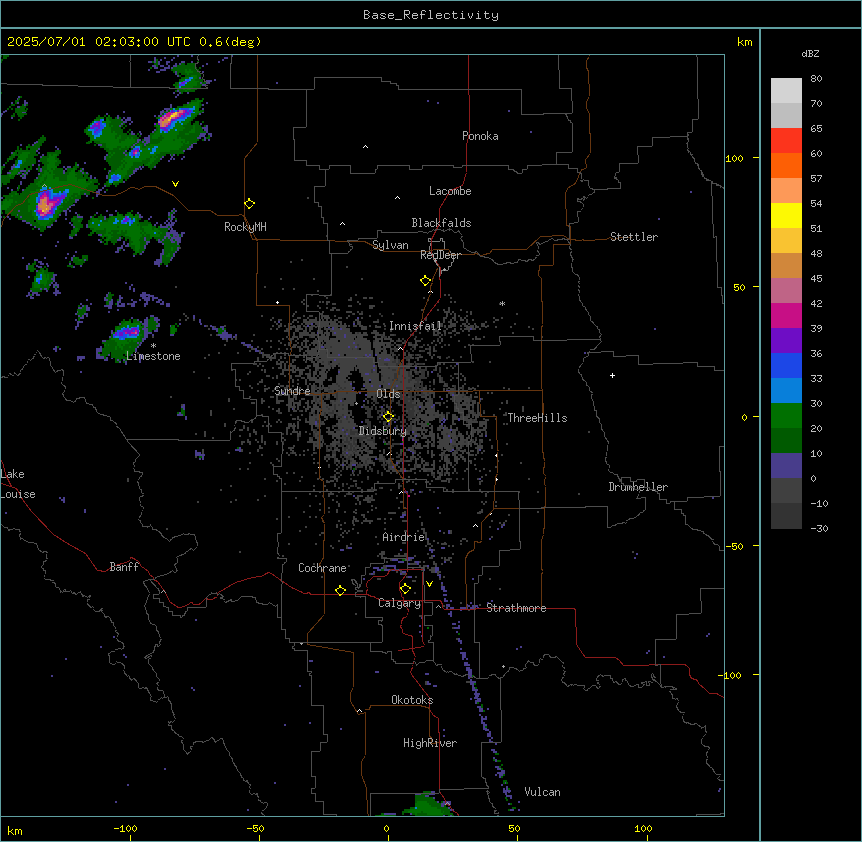862x842 pixels.
Task: Select the Vulcan label
Action: coord(542,792)
